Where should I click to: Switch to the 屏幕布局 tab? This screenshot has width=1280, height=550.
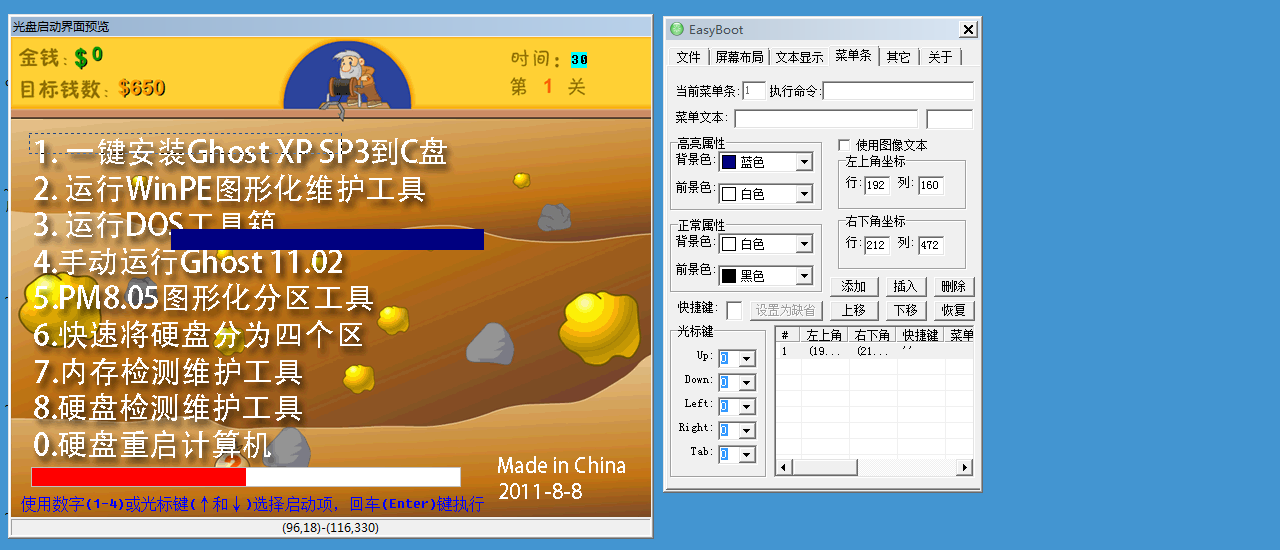[x=739, y=57]
